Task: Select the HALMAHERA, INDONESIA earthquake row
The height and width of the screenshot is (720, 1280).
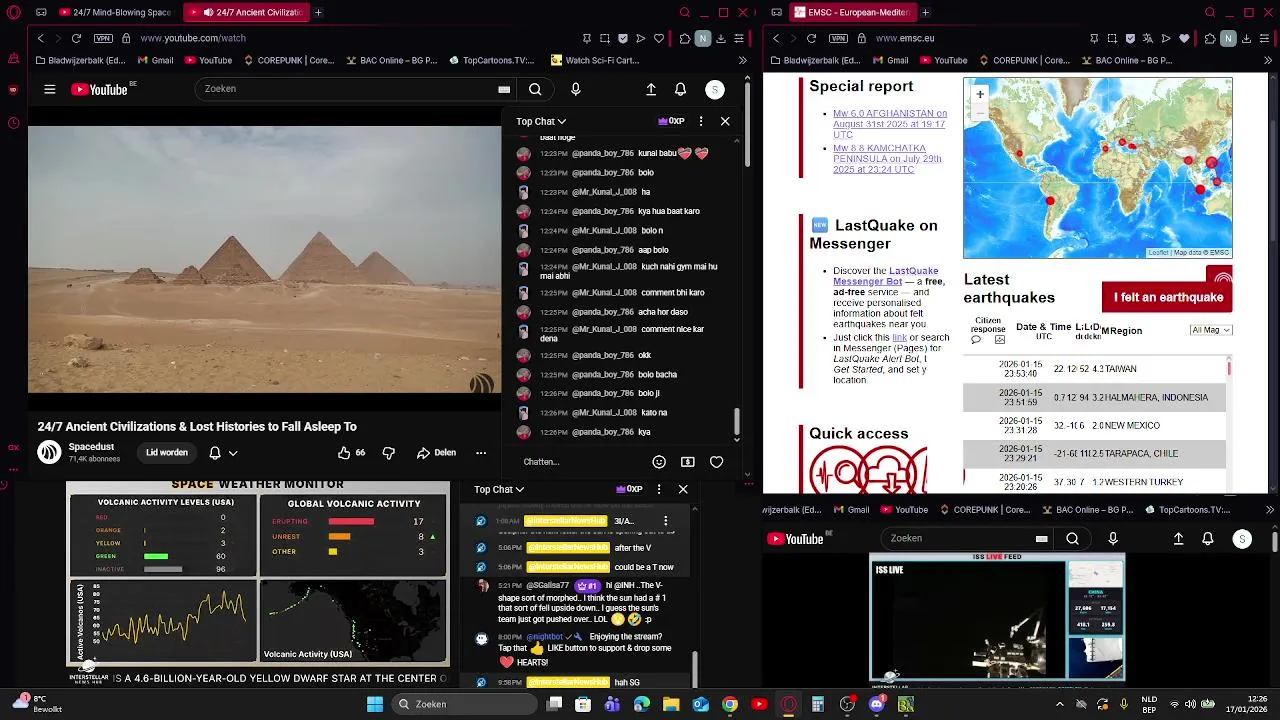Action: pyautogui.click(x=1094, y=397)
